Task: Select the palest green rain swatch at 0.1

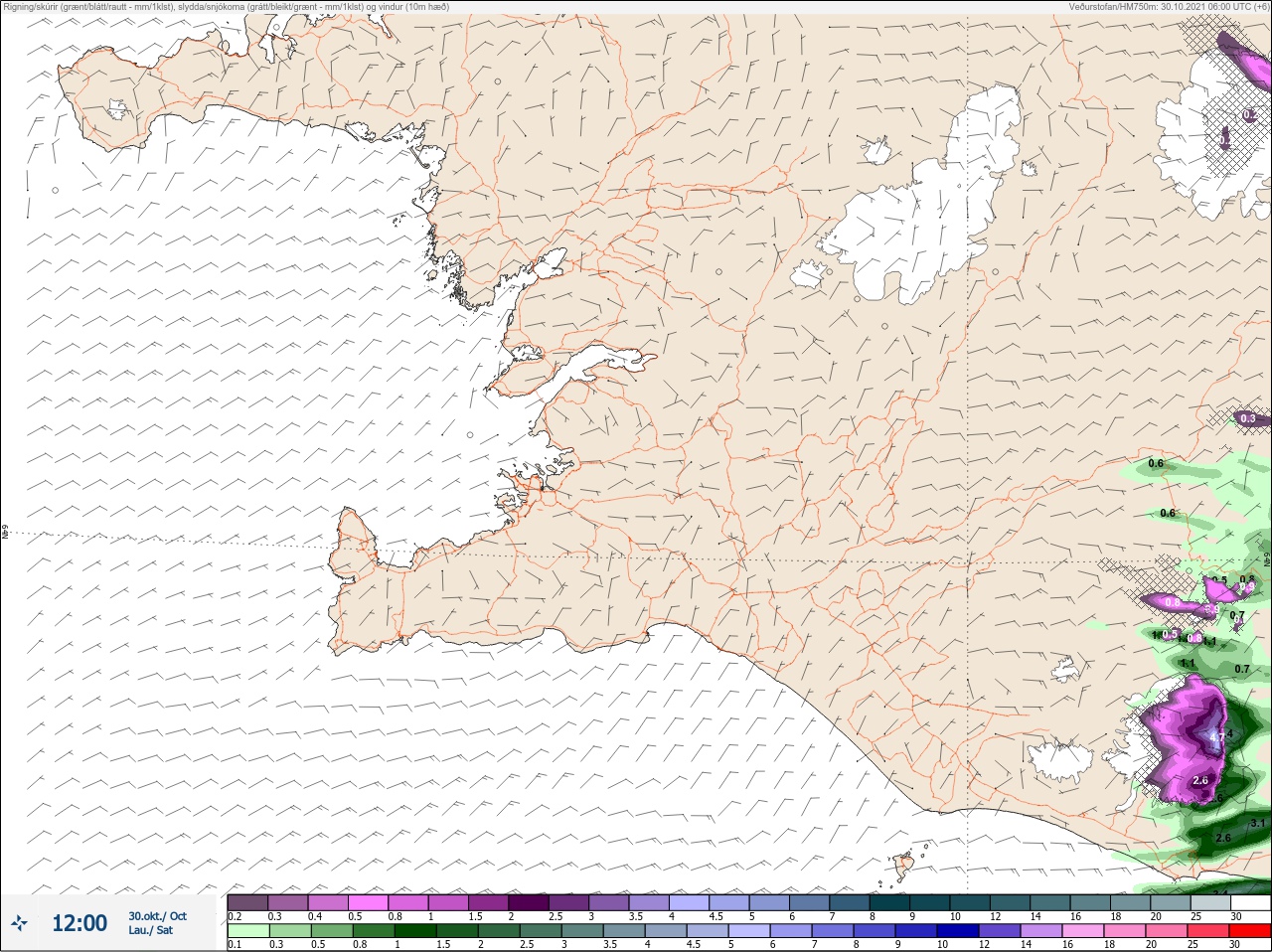Action: 247,931
